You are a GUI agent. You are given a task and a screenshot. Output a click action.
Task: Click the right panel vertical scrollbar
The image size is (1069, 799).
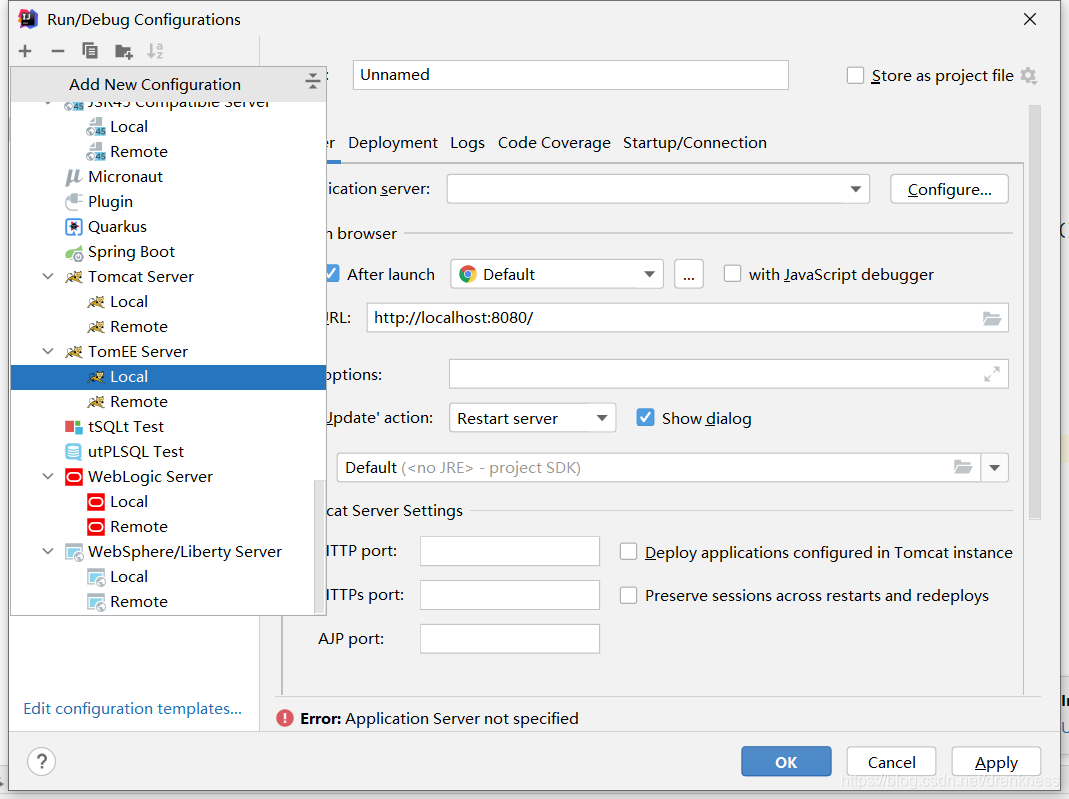coord(1035,312)
